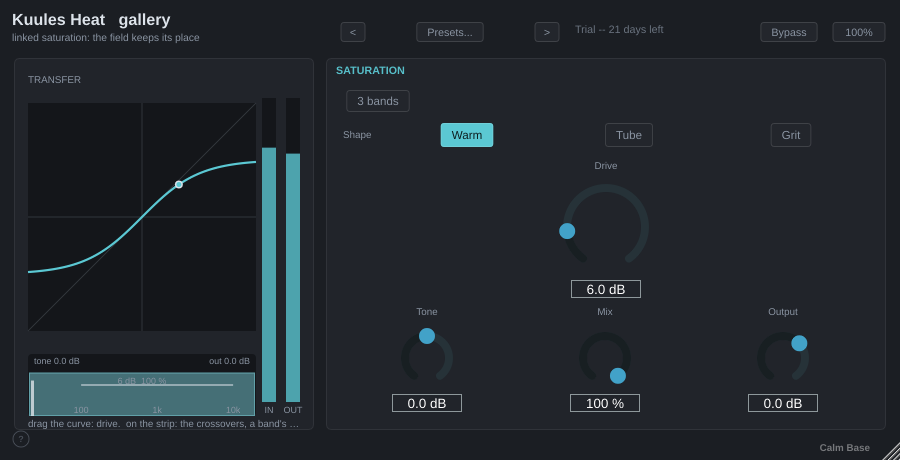The image size is (900, 460).
Task: Click the Output value field 0.0 dB
Action: pyautogui.click(x=782, y=403)
